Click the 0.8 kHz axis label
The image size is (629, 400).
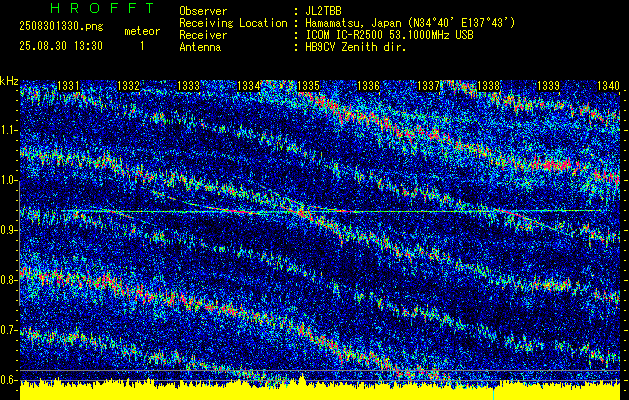point(9,280)
